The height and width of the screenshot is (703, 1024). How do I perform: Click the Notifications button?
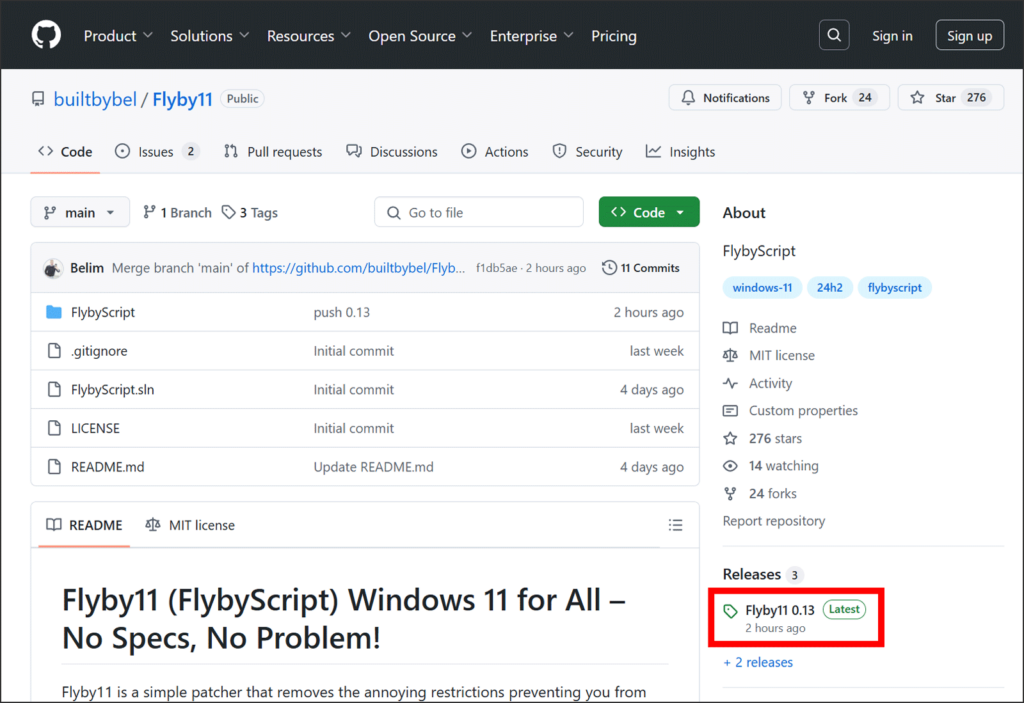[725, 98]
